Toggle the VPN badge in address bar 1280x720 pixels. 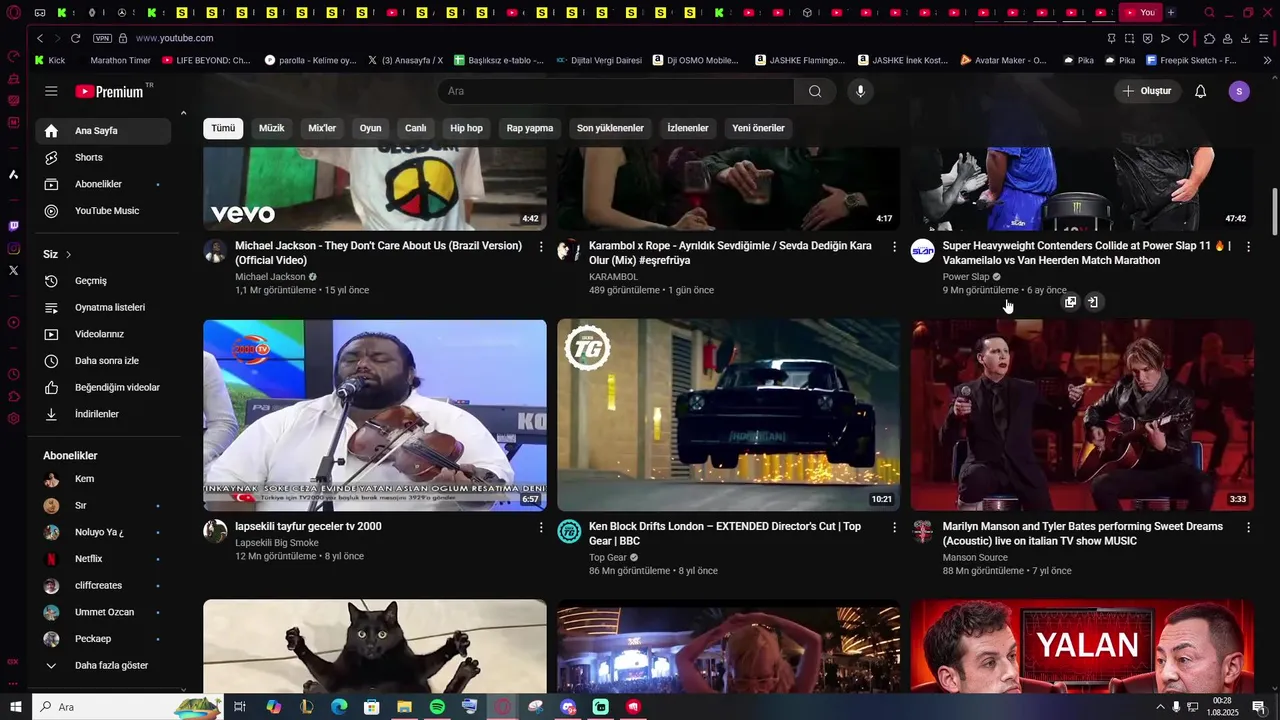[102, 38]
